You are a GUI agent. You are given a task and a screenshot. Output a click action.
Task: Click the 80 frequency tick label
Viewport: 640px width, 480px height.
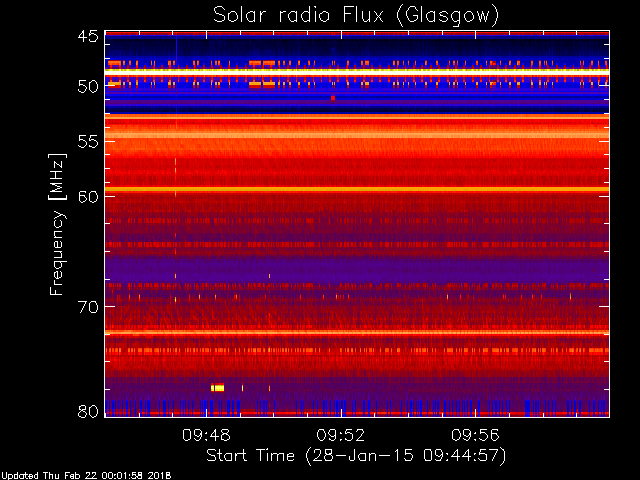click(88, 411)
